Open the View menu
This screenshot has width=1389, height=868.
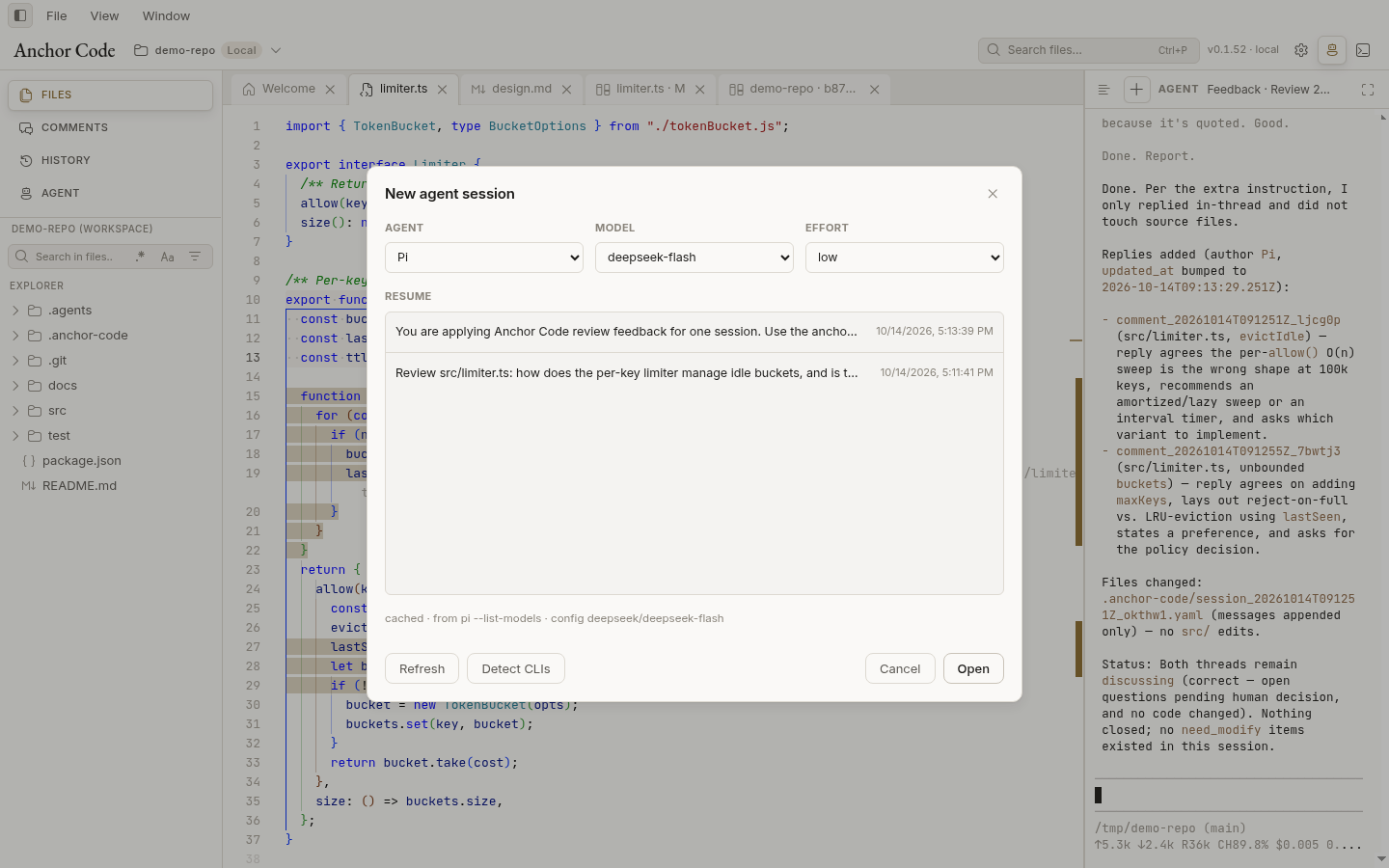(x=104, y=15)
